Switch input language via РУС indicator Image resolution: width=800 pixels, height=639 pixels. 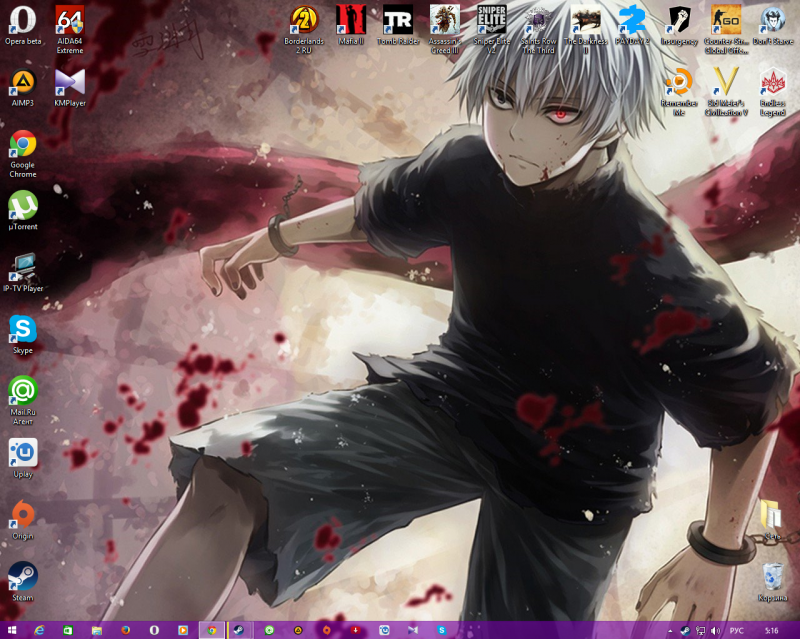coord(737,631)
